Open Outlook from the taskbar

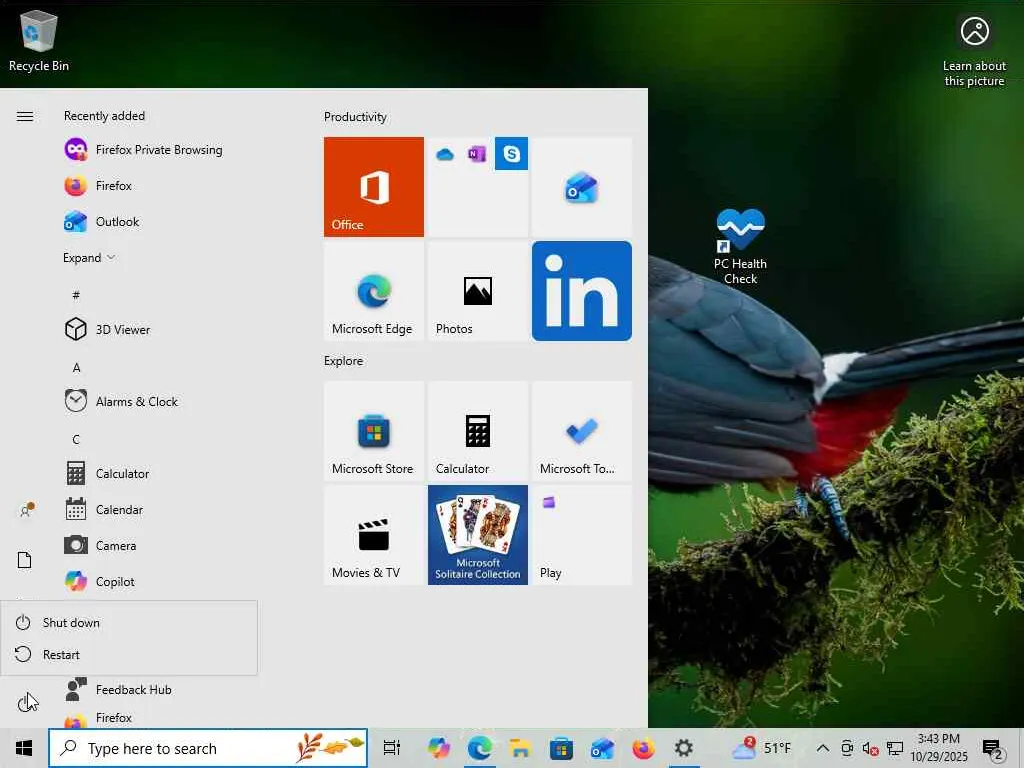point(602,748)
